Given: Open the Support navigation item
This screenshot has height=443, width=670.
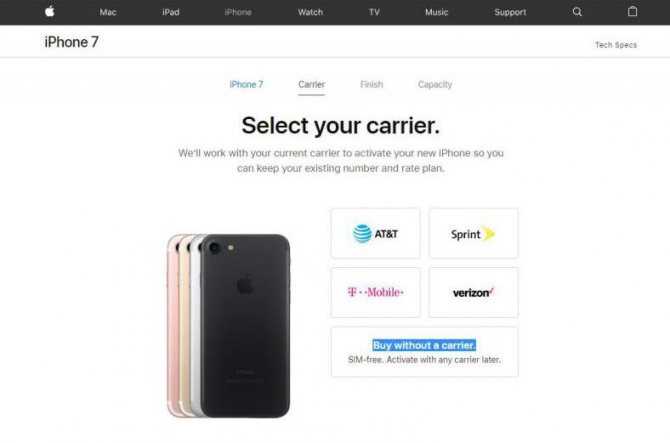Looking at the screenshot, I should [510, 12].
